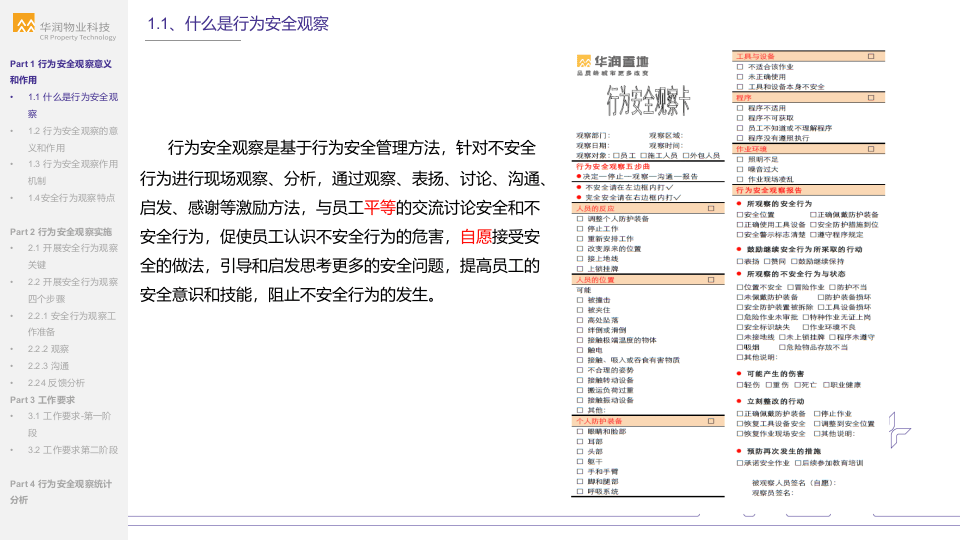
Task: Tick the 呼吸系统 checkbox
Action: tap(580, 492)
